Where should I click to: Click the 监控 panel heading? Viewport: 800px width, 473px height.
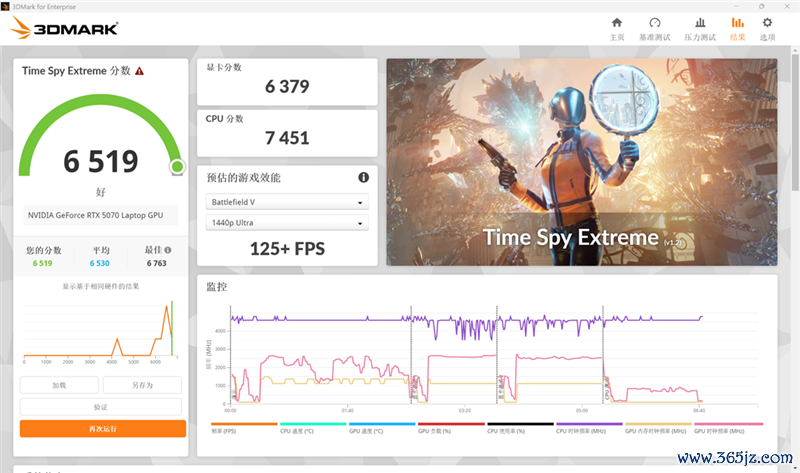tap(216, 287)
